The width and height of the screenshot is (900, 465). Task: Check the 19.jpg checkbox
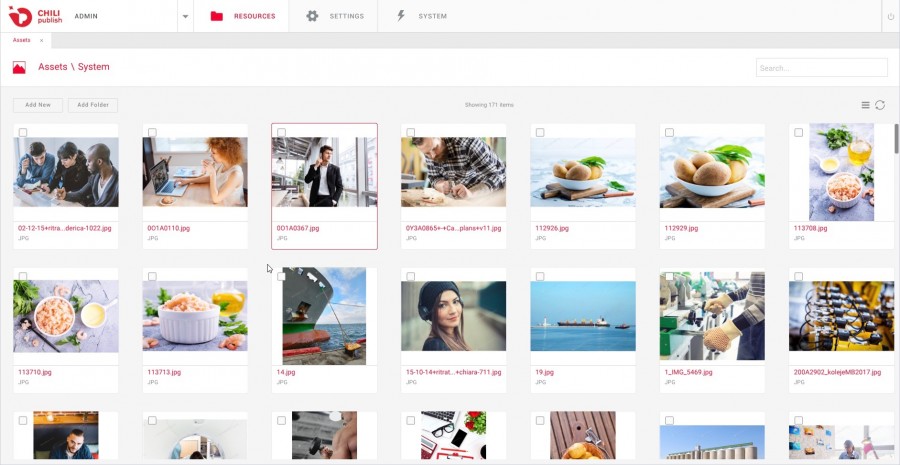540,277
